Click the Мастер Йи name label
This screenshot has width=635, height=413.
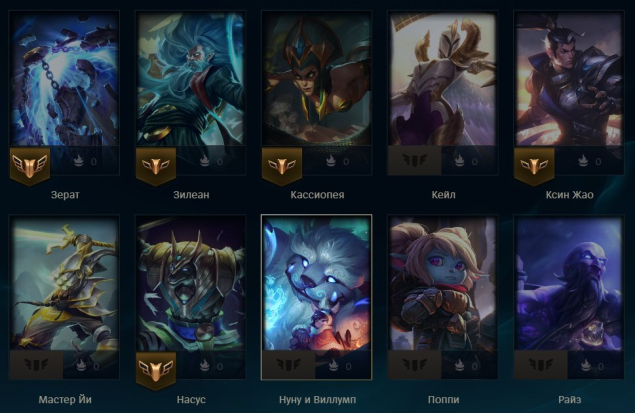(x=65, y=400)
